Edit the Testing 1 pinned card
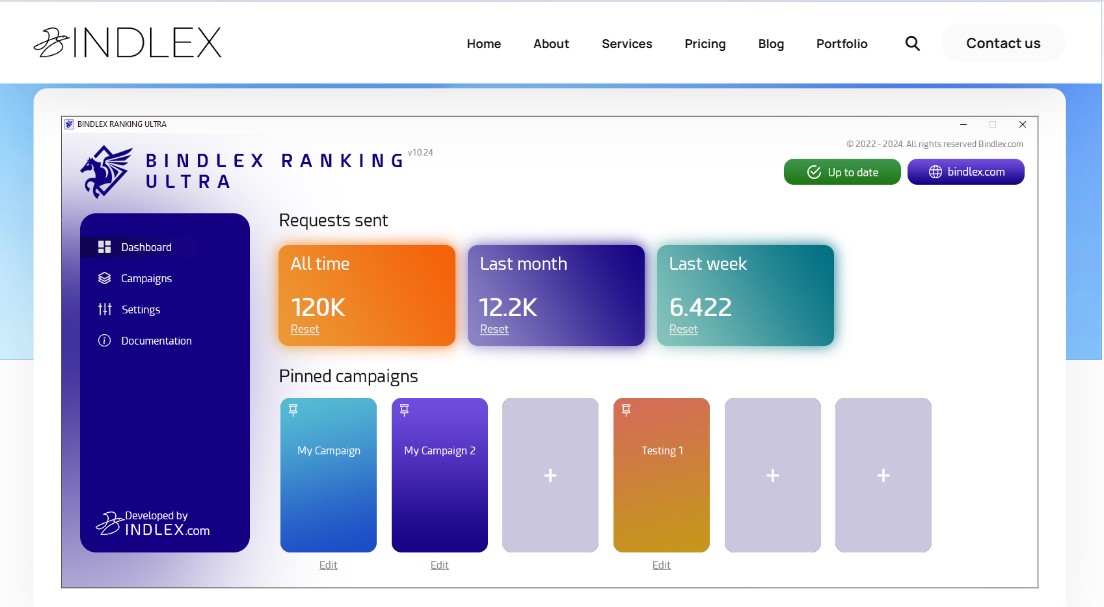This screenshot has width=1104, height=607. point(661,565)
